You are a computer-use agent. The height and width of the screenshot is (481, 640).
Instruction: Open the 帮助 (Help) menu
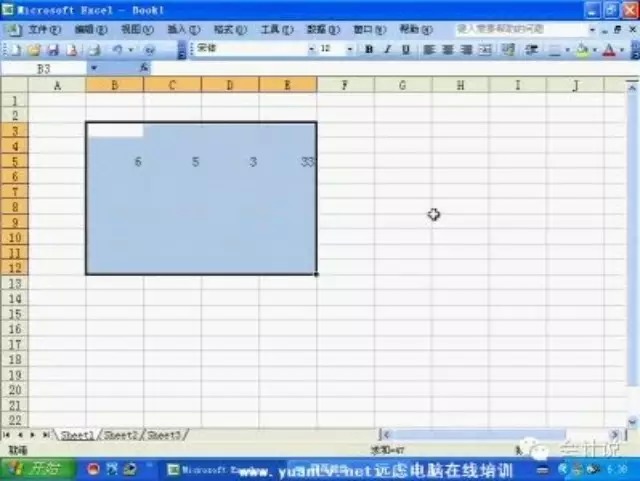[x=416, y=29]
